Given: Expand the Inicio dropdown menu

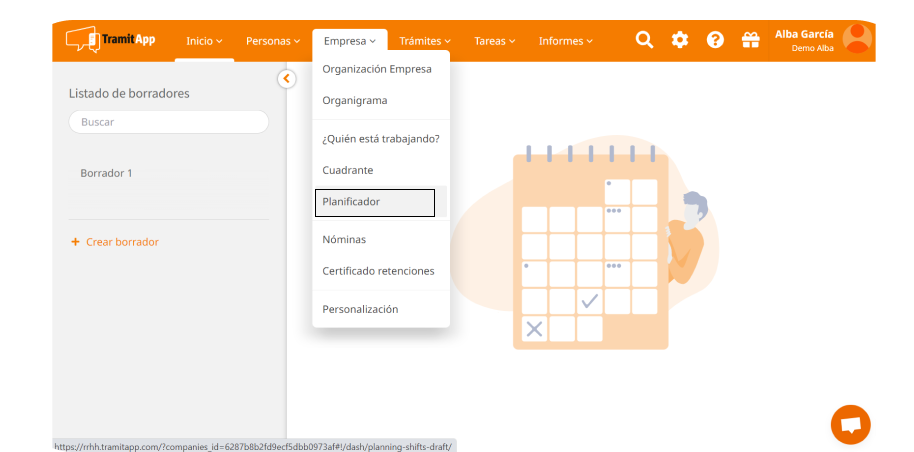Looking at the screenshot, I should pyautogui.click(x=204, y=41).
